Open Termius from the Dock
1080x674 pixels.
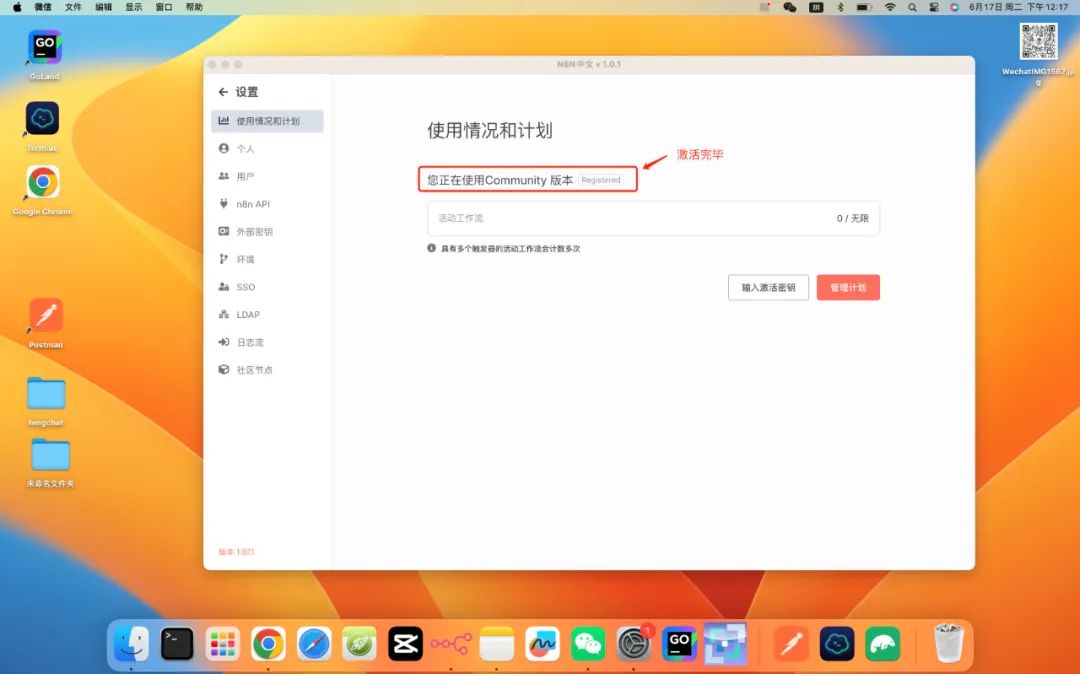(837, 644)
